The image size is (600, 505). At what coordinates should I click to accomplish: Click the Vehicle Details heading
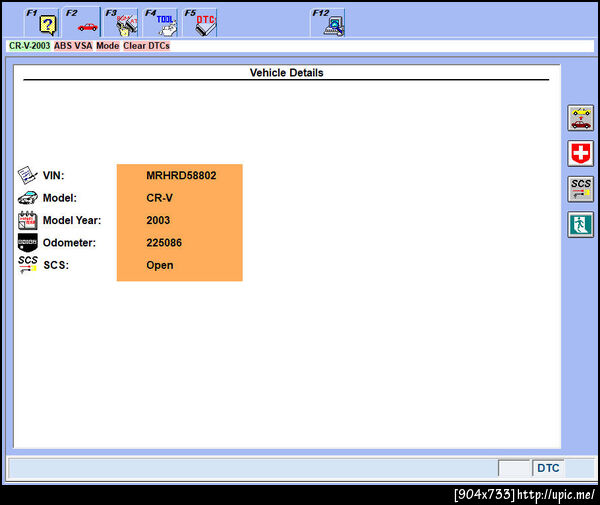coord(287,73)
